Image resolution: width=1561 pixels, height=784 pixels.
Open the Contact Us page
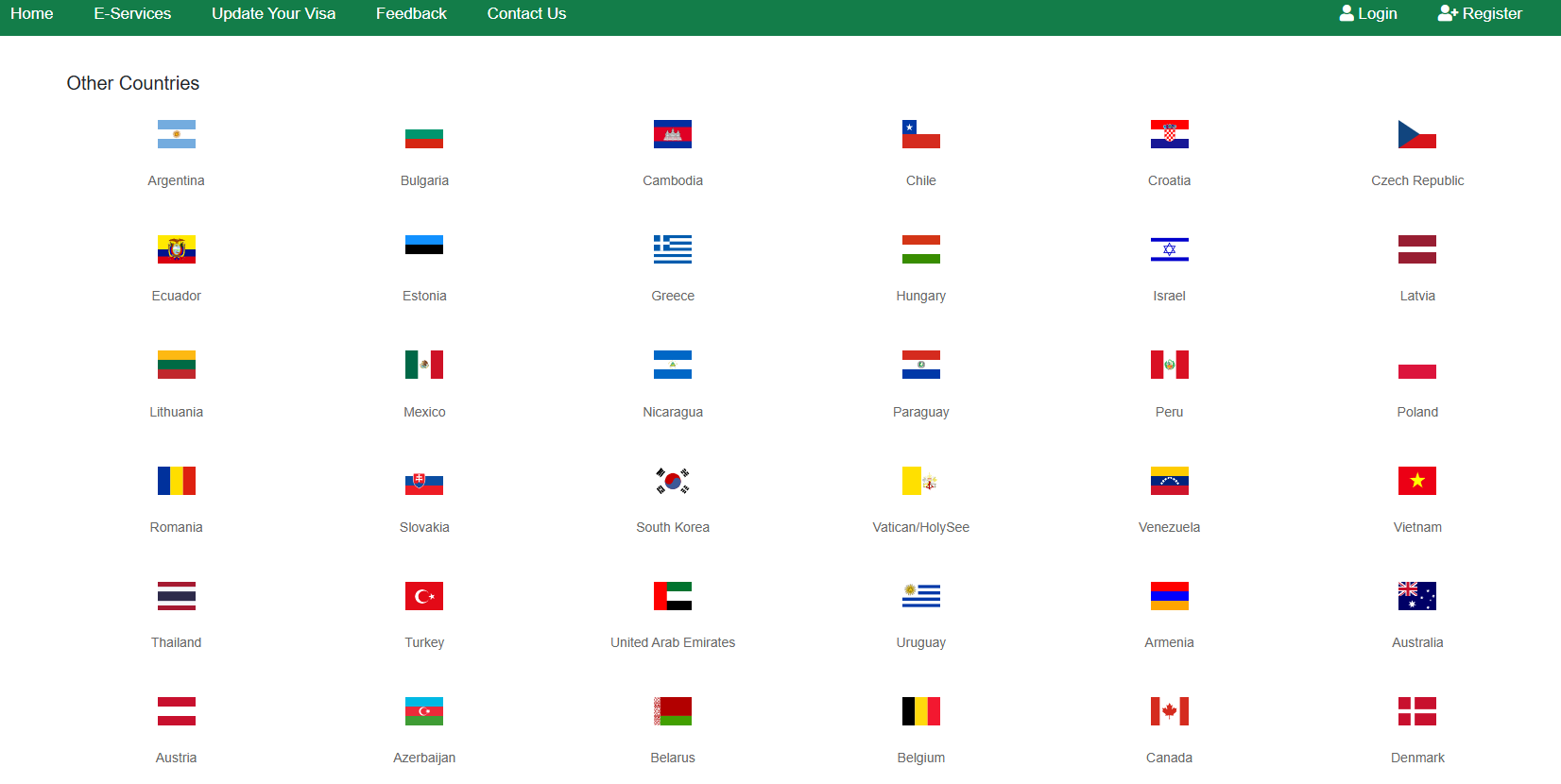pyautogui.click(x=526, y=13)
